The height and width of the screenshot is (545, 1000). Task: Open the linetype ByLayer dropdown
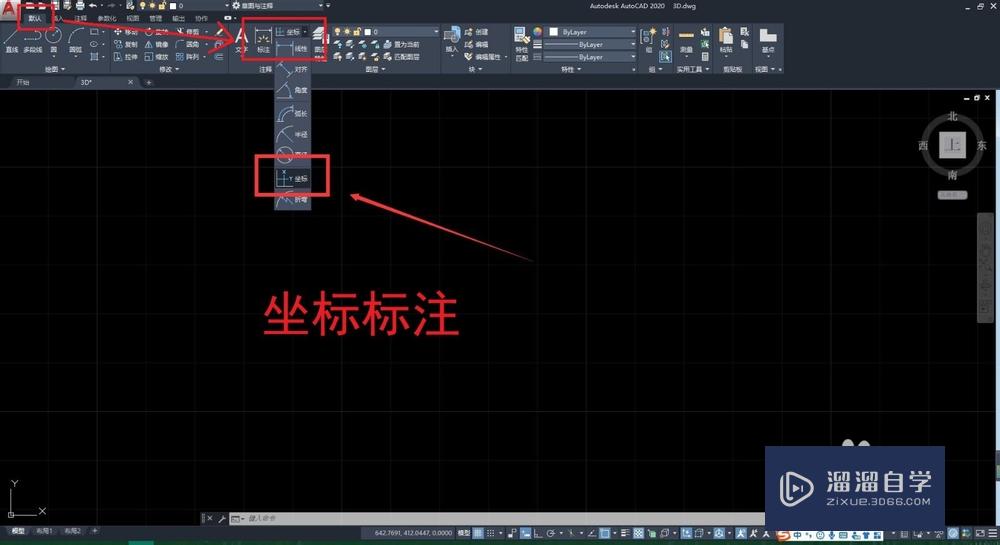pyautogui.click(x=589, y=57)
